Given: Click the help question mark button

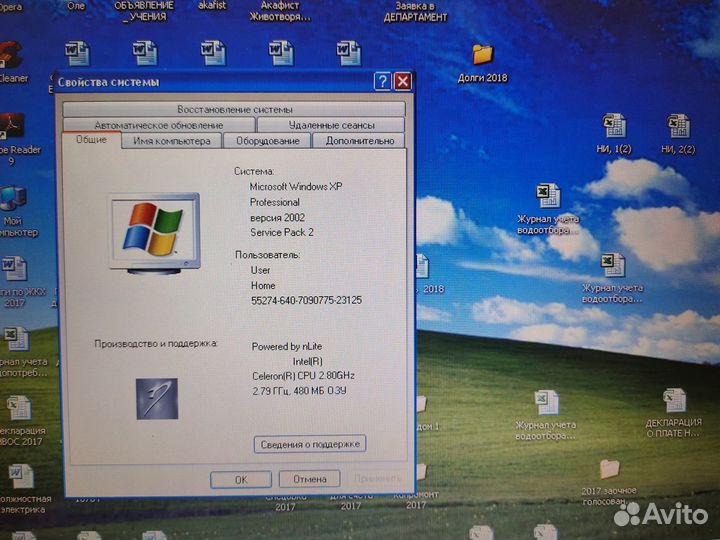Looking at the screenshot, I should tap(382, 82).
